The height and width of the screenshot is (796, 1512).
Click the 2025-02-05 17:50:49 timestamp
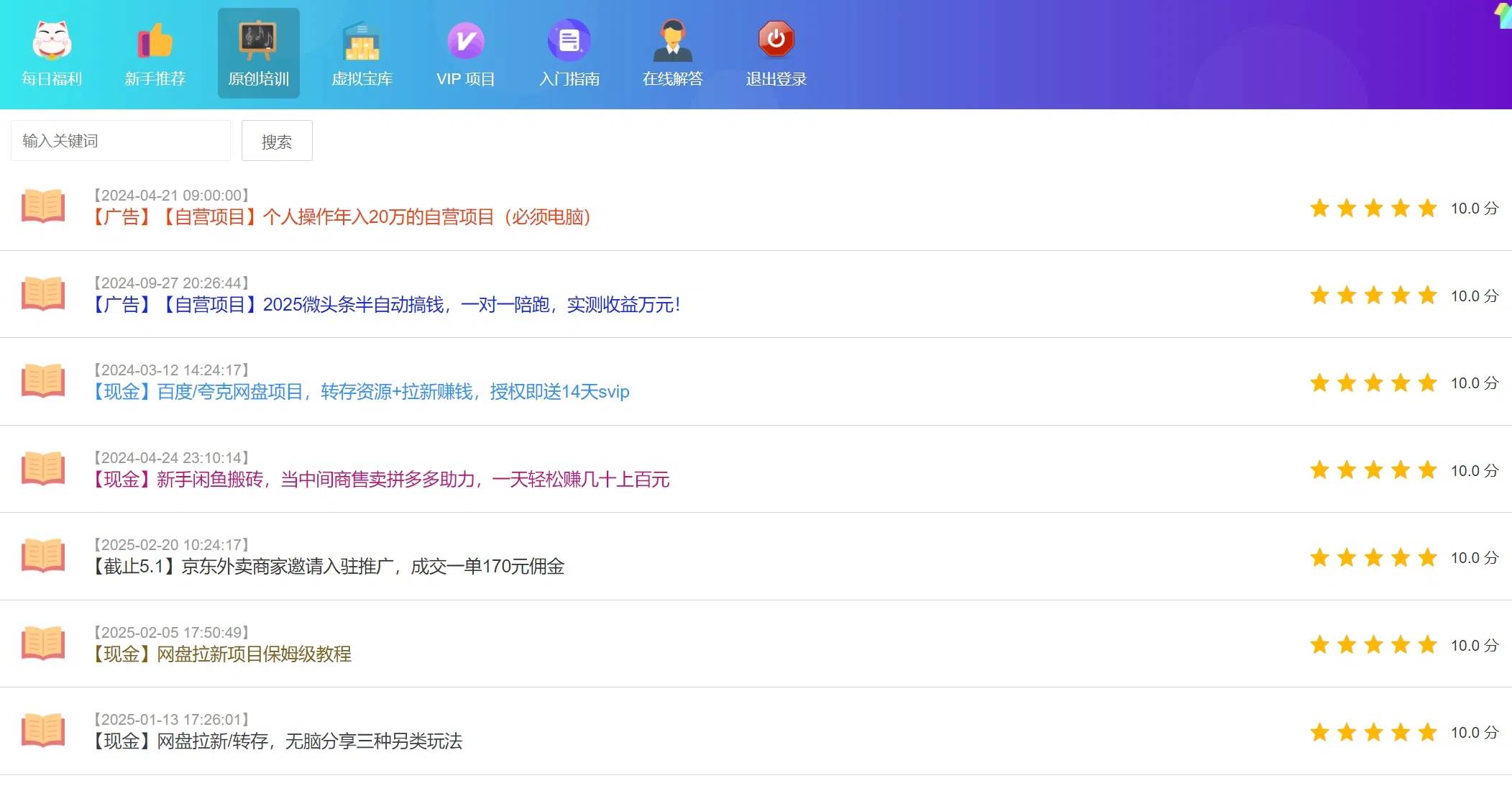coord(171,633)
